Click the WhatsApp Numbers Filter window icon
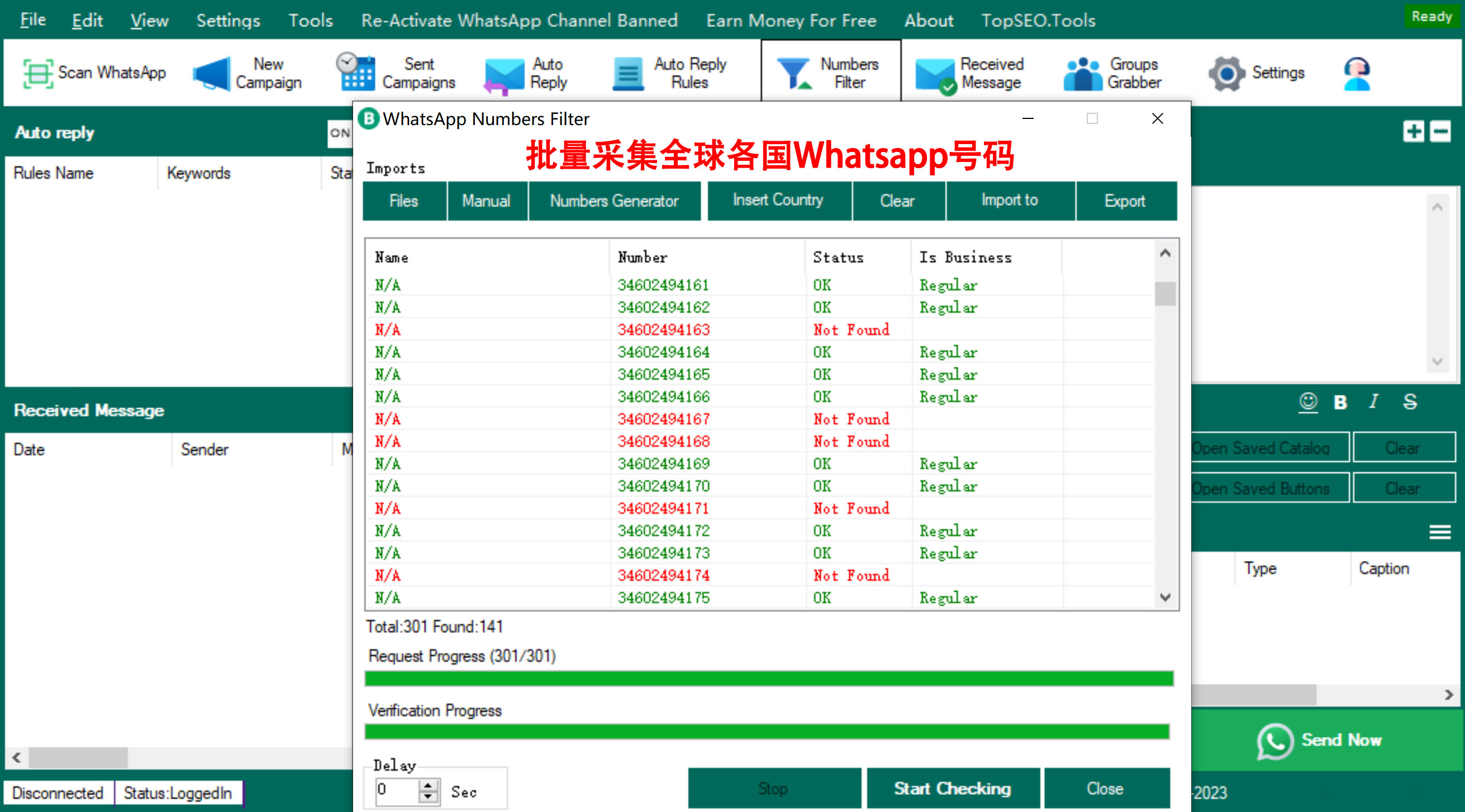The image size is (1465, 812). coord(369,118)
